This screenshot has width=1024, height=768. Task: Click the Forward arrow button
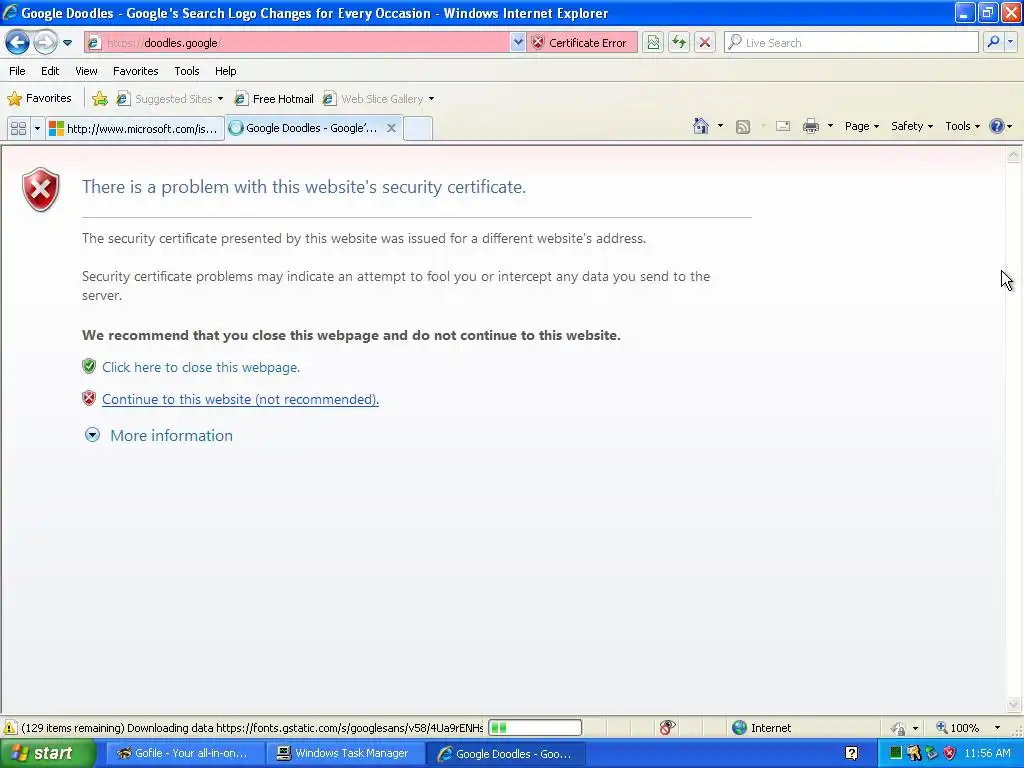45,42
